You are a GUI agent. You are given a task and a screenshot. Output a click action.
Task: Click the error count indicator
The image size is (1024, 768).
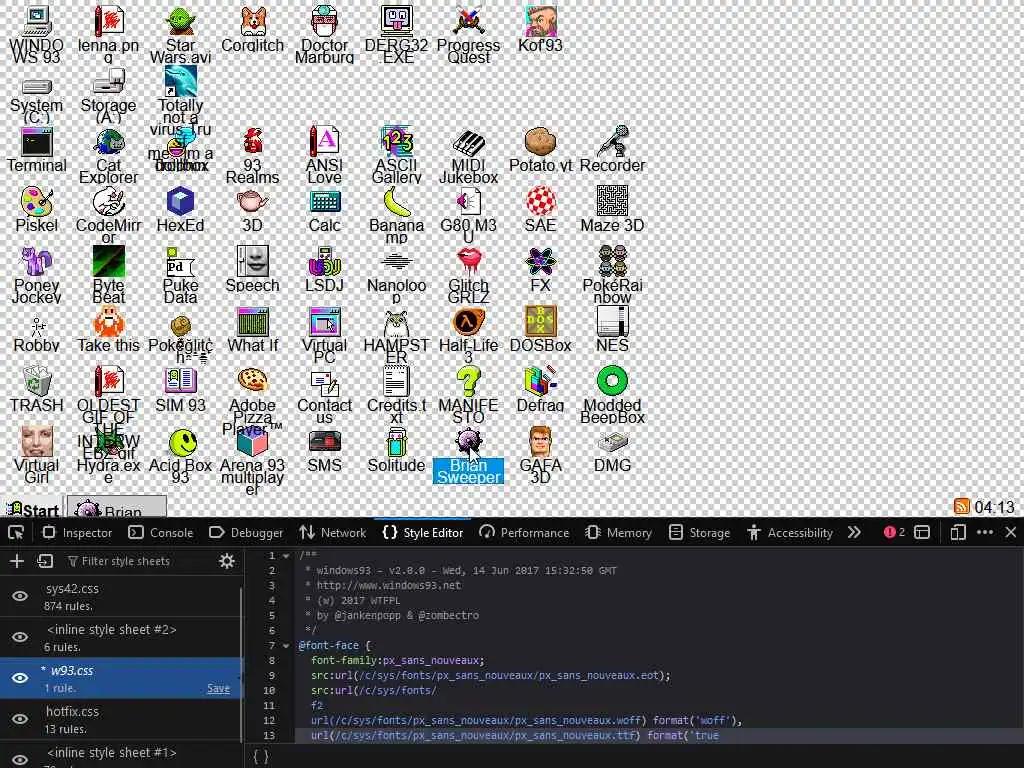[894, 532]
